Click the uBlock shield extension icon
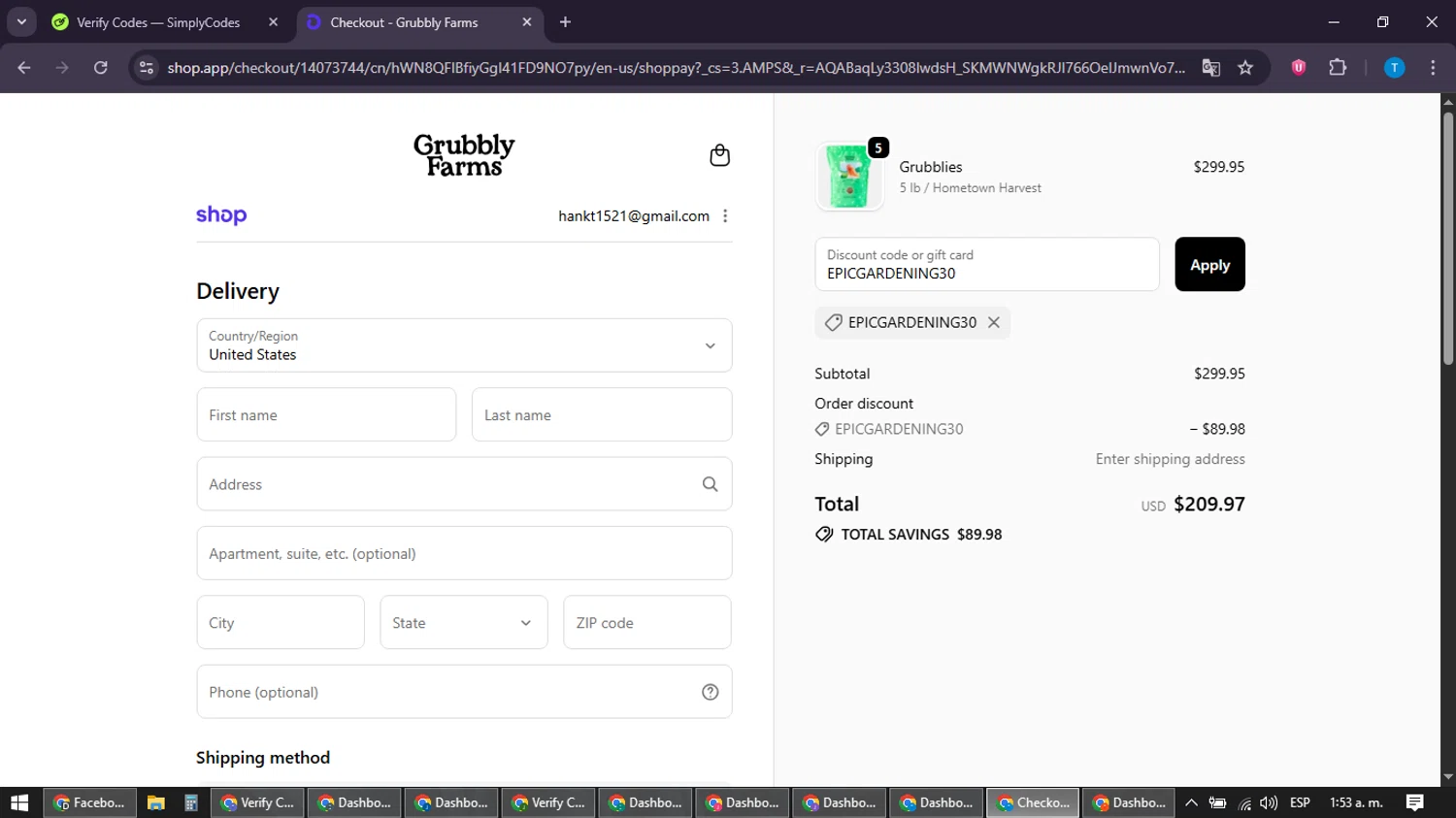The image size is (1456, 818). click(x=1299, y=67)
